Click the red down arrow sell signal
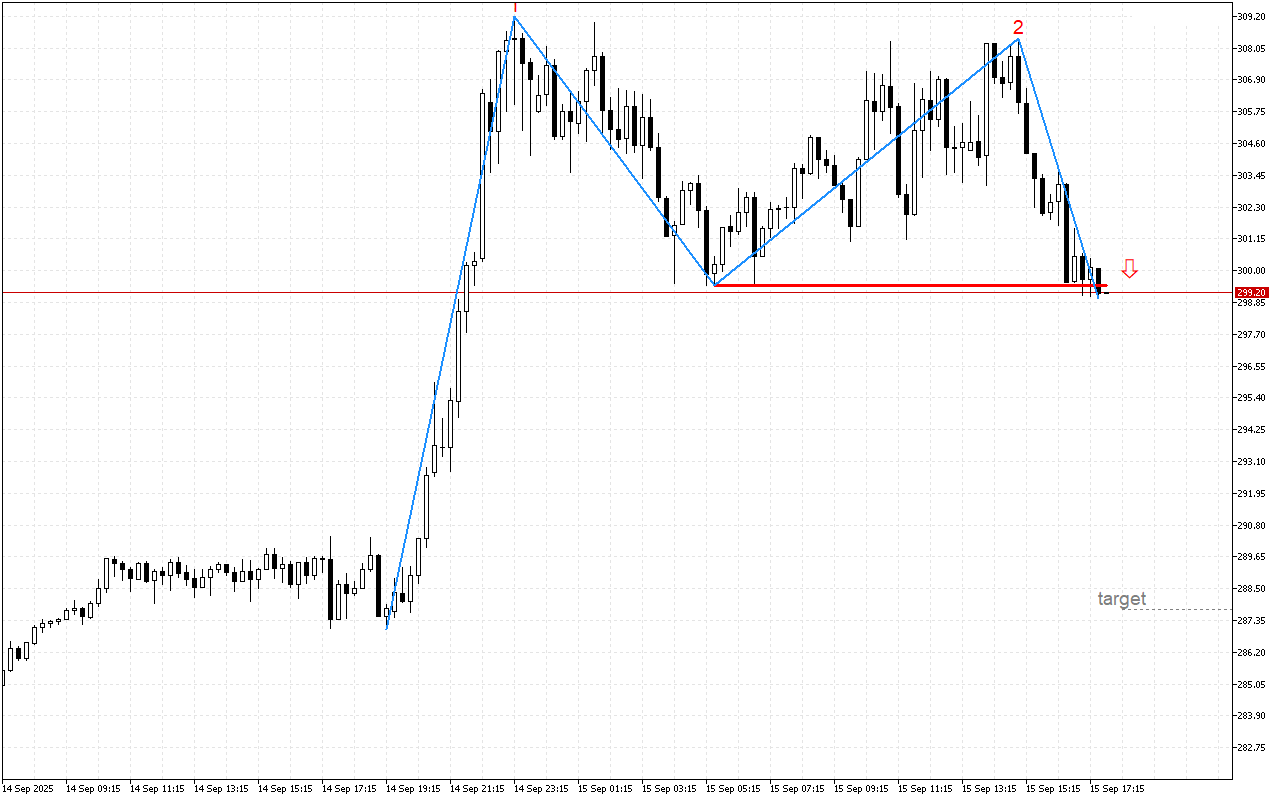The width and height of the screenshot is (1280, 800). click(x=1129, y=268)
